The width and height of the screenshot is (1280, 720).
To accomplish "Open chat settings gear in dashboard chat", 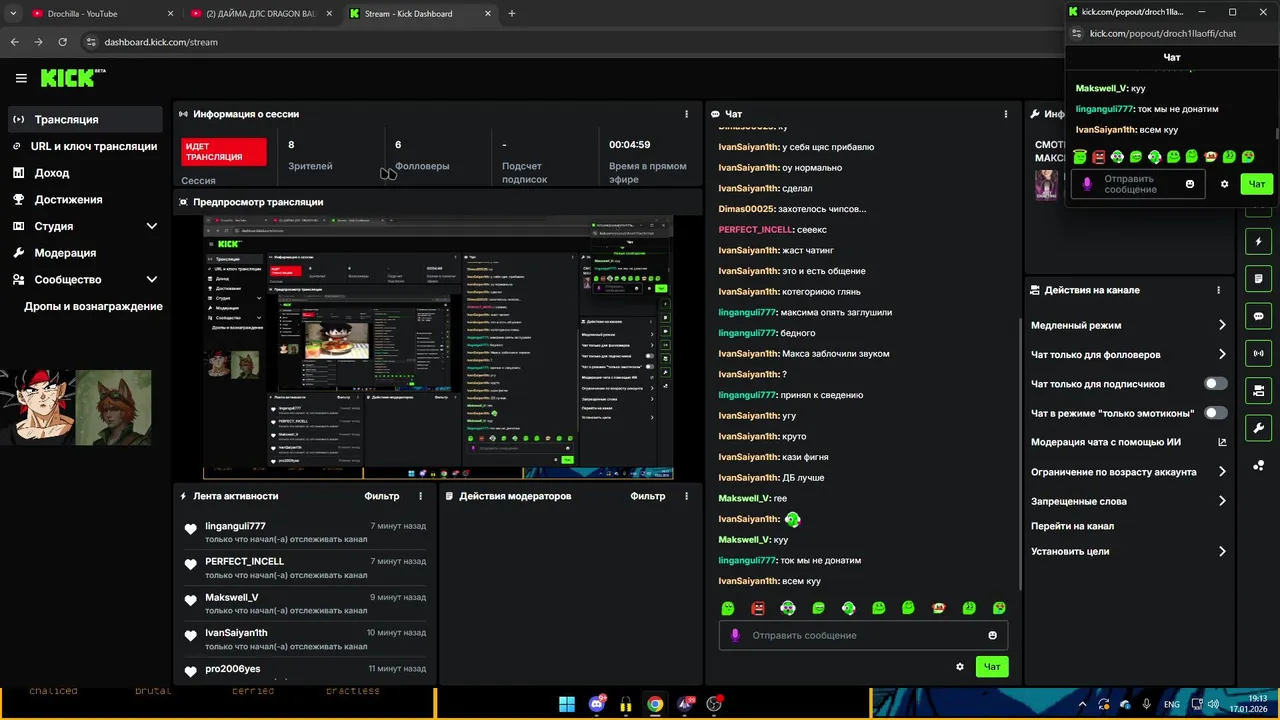I will (x=960, y=667).
